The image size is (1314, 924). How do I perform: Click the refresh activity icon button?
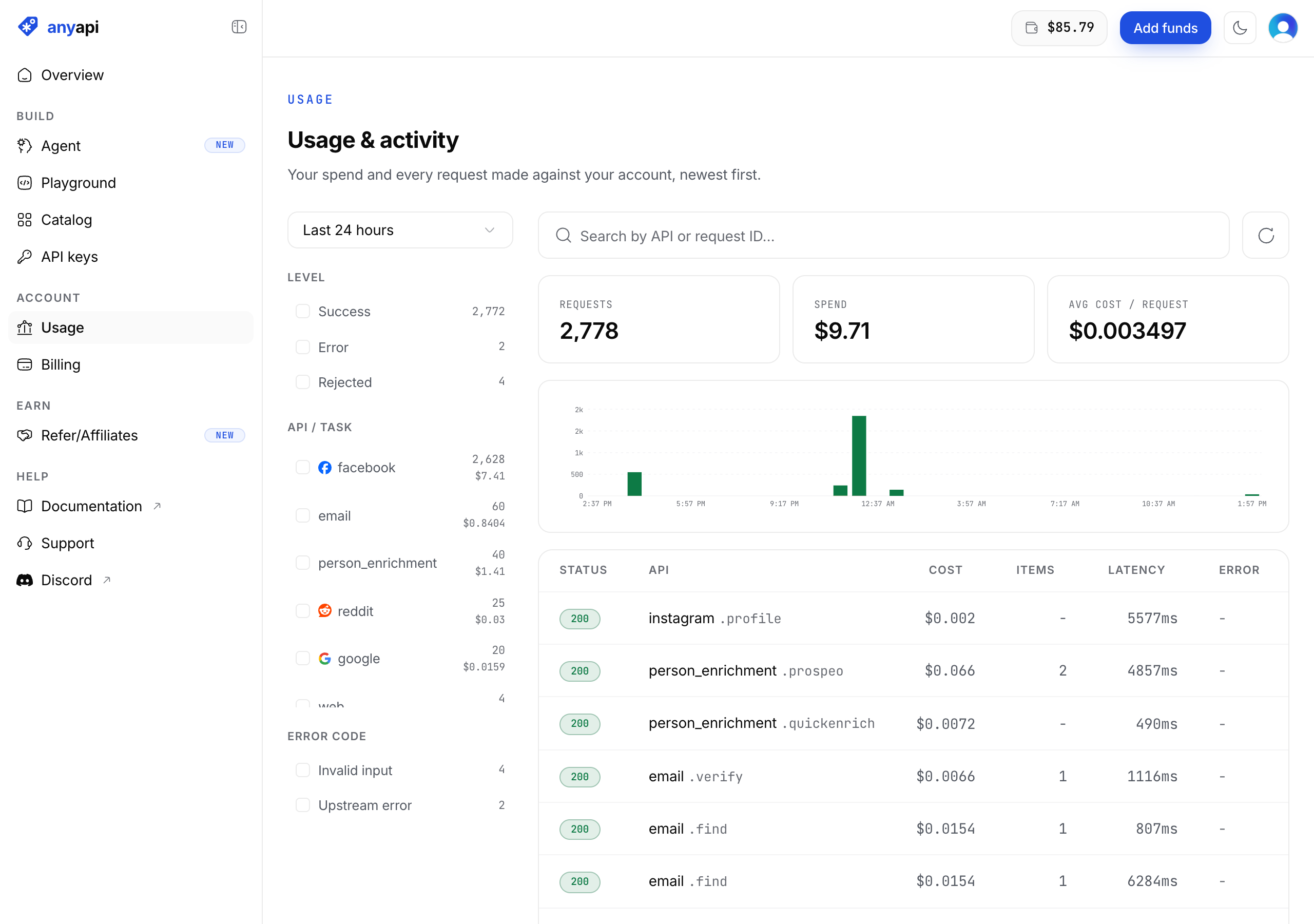[x=1265, y=235]
